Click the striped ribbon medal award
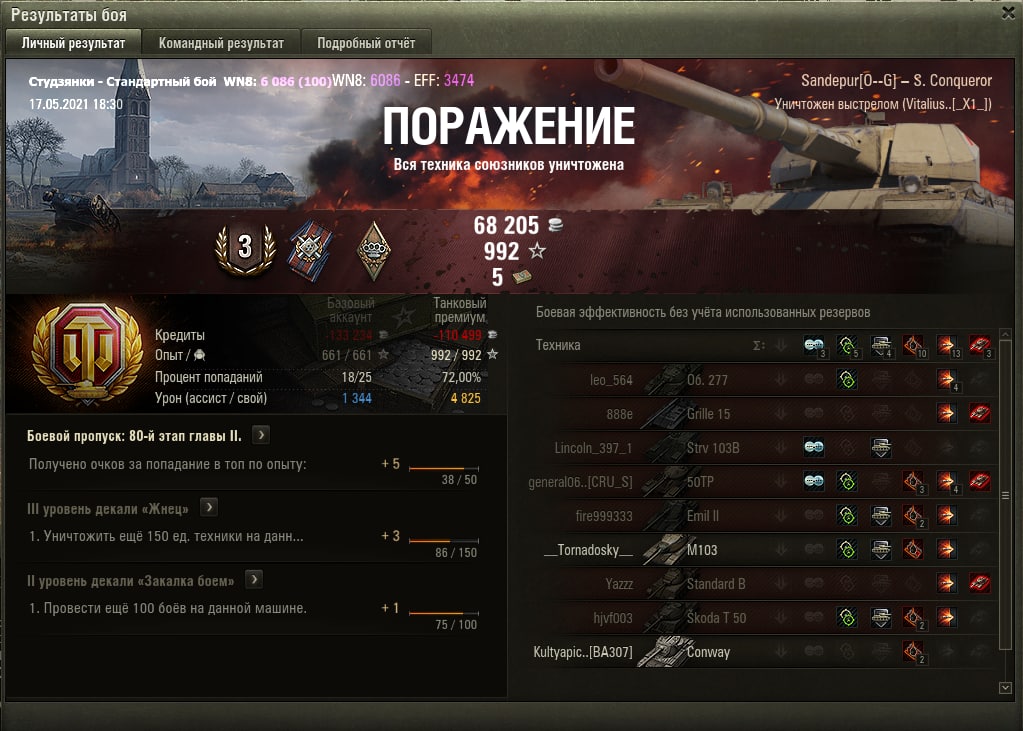The image size is (1023, 731). tap(311, 250)
